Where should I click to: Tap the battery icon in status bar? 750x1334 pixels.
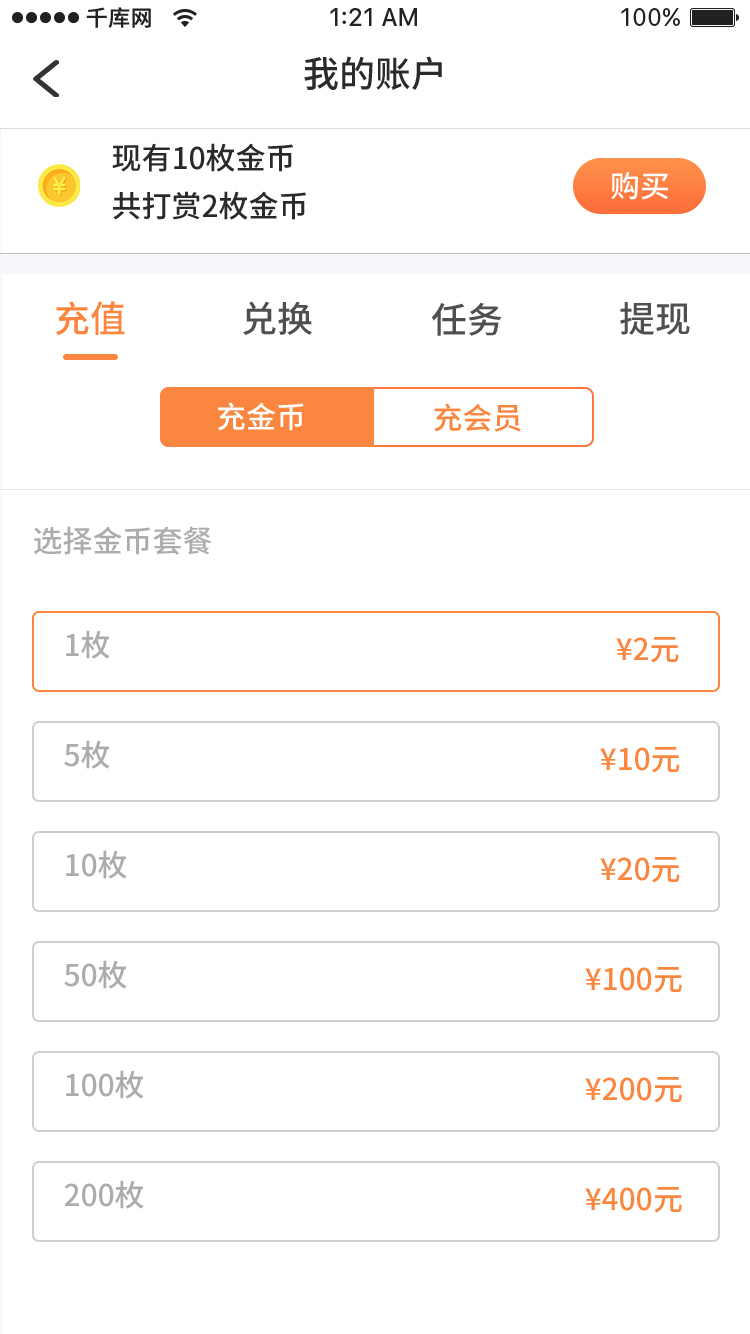(x=713, y=18)
